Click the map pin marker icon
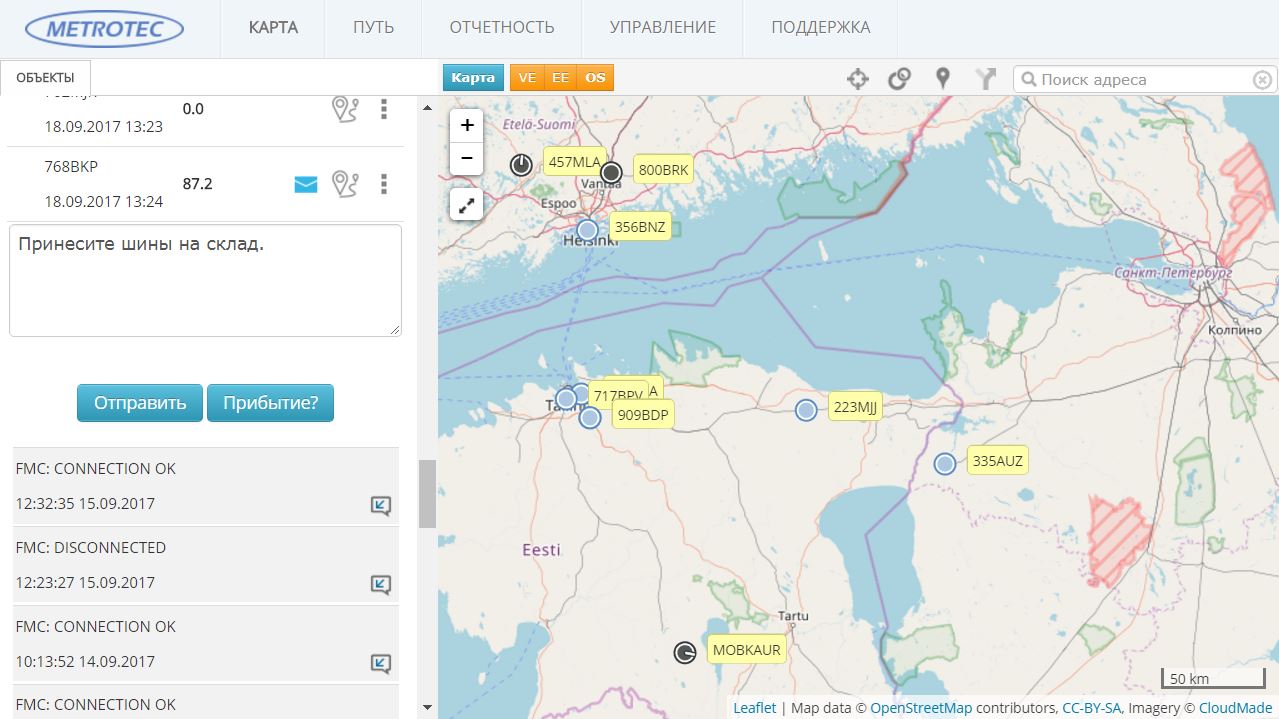 point(942,79)
